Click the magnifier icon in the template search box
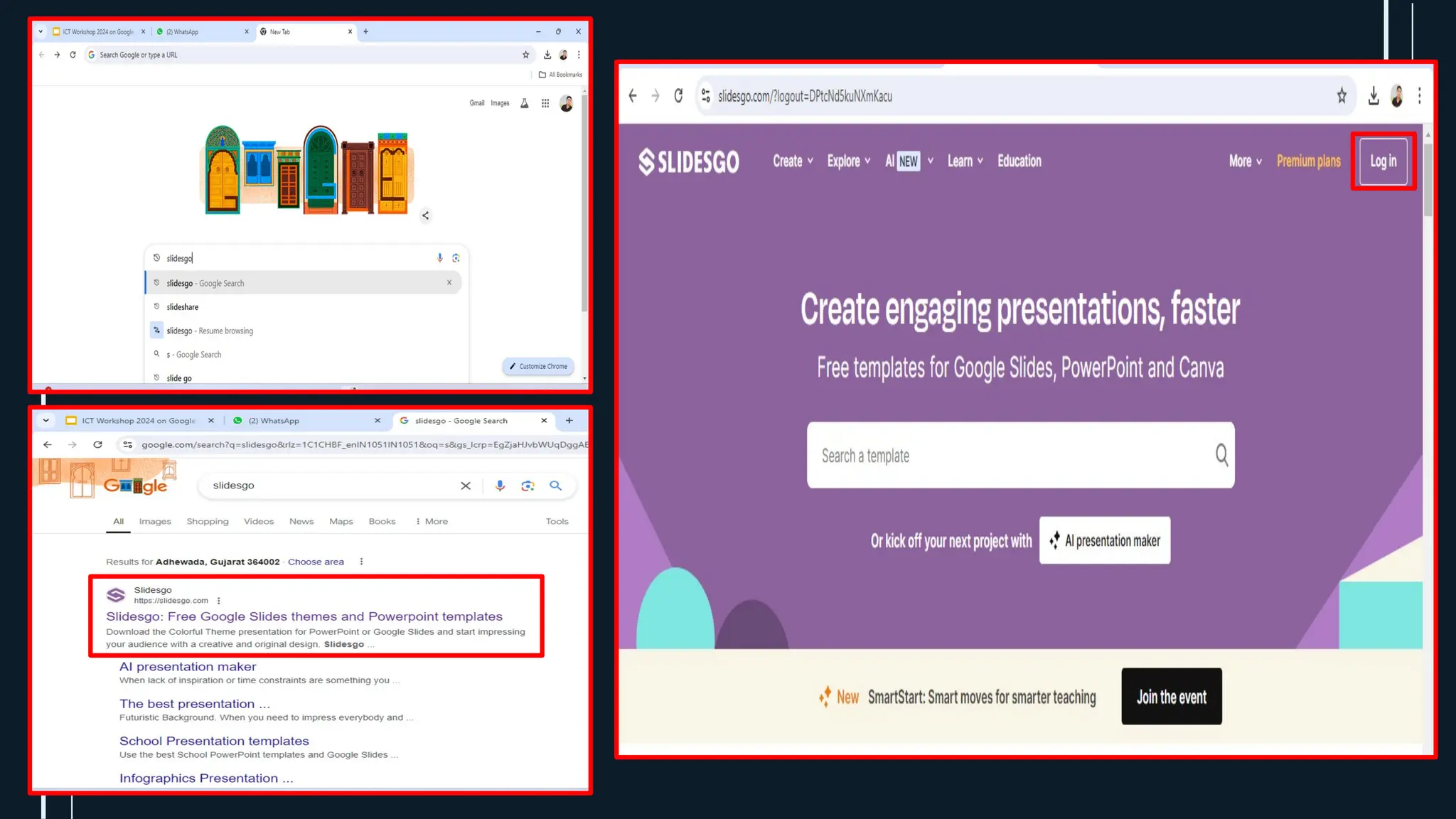The height and width of the screenshot is (819, 1456). point(1221,455)
